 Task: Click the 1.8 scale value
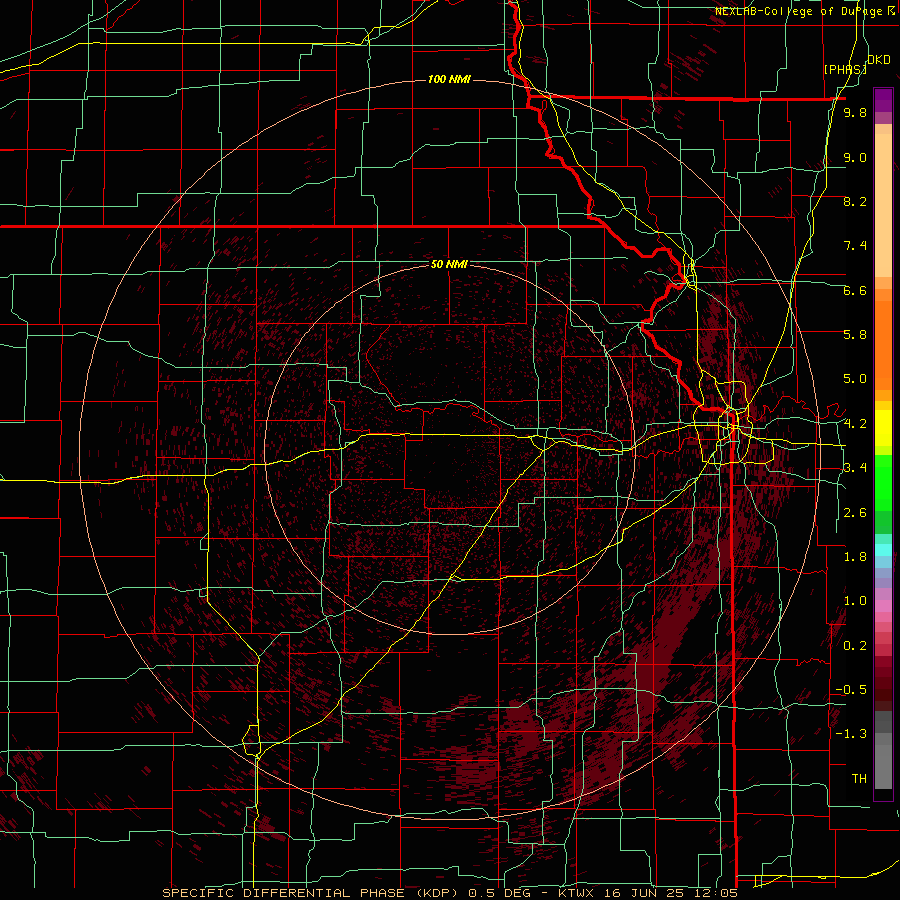[855, 557]
